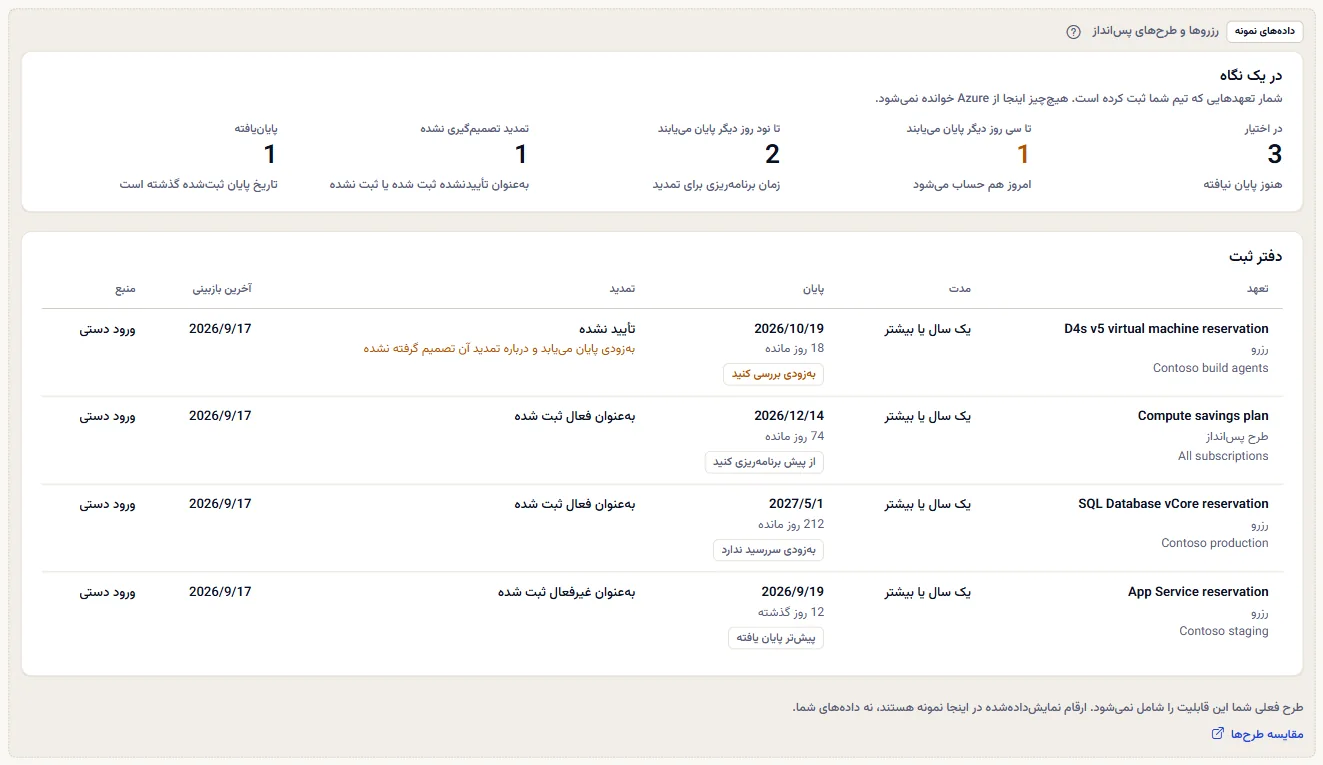This screenshot has height=765, width=1323.
Task: Click the در یک نگاه heading
Action: click(1251, 75)
